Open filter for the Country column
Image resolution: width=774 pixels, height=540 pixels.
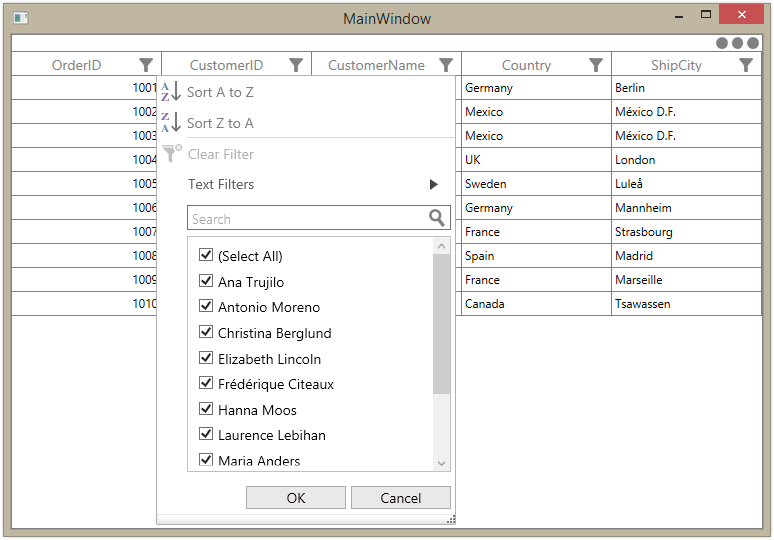pos(596,65)
